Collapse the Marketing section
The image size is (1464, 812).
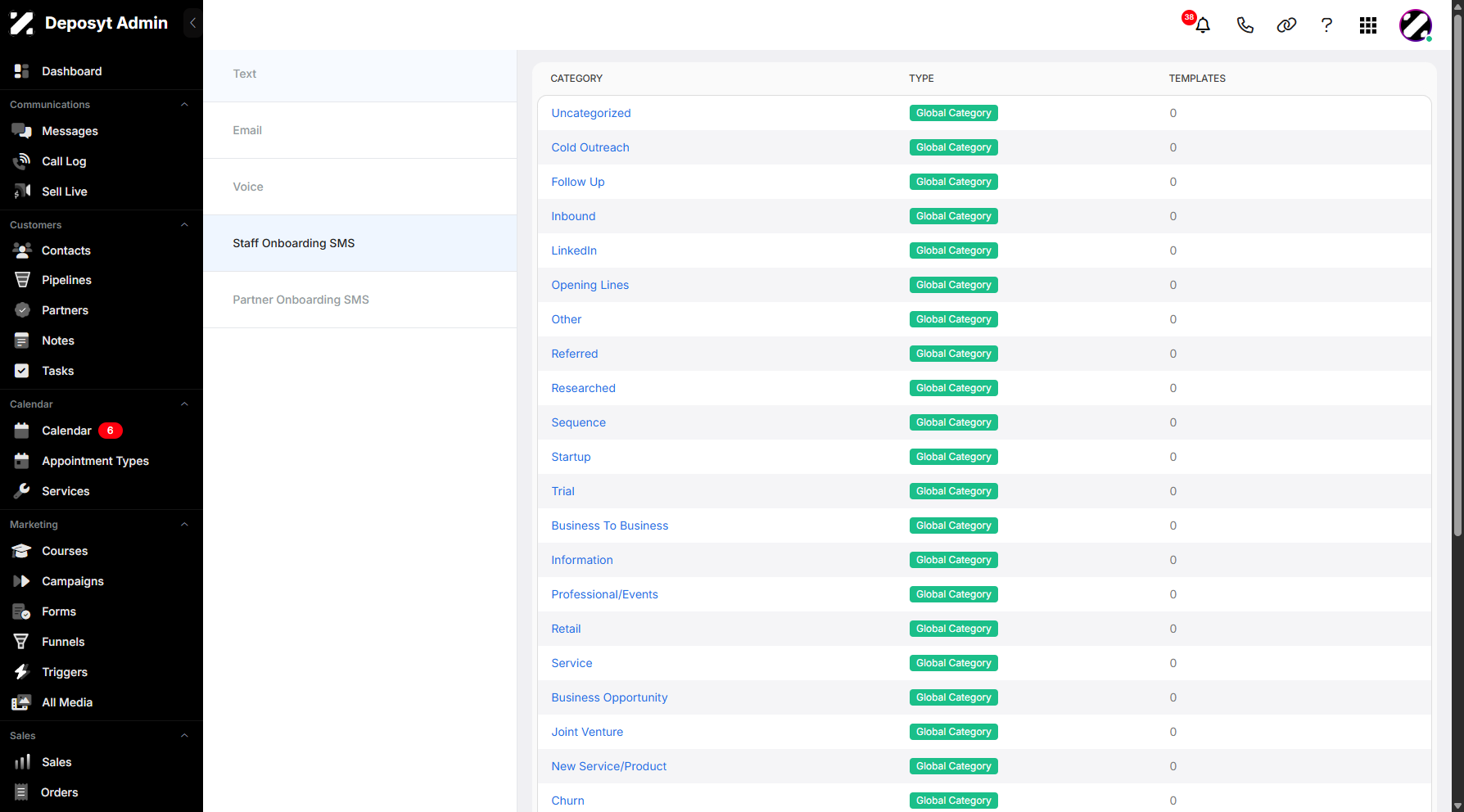coord(184,525)
